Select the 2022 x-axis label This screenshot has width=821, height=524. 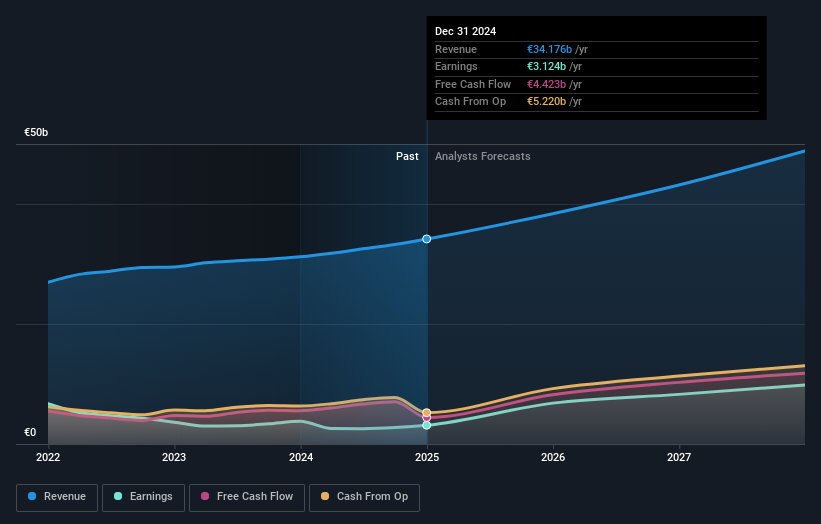[48, 457]
